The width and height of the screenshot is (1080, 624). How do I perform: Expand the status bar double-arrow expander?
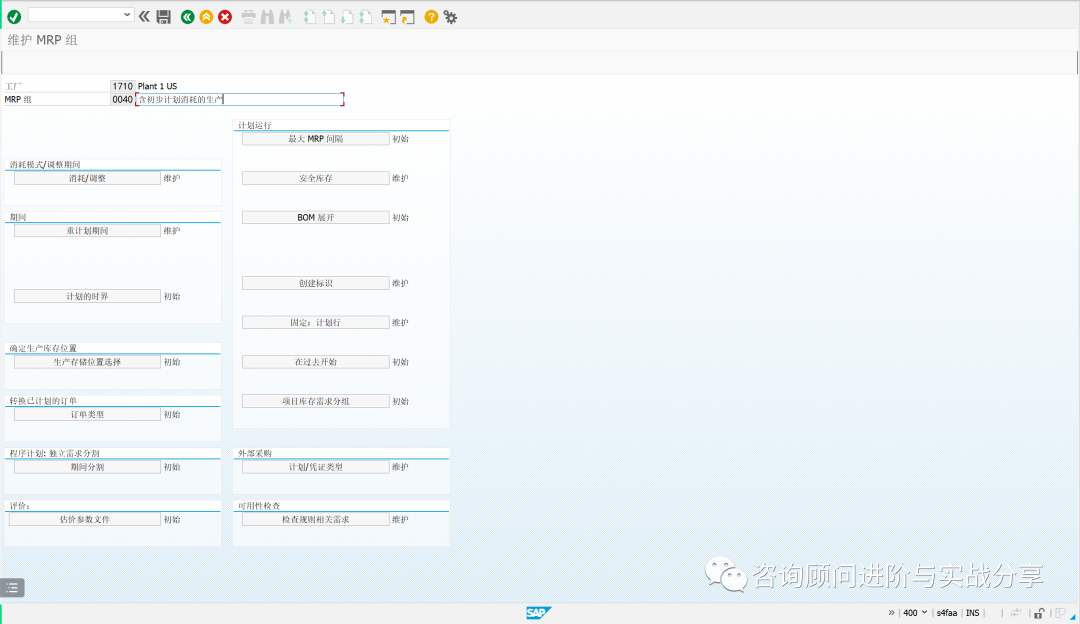click(x=892, y=612)
